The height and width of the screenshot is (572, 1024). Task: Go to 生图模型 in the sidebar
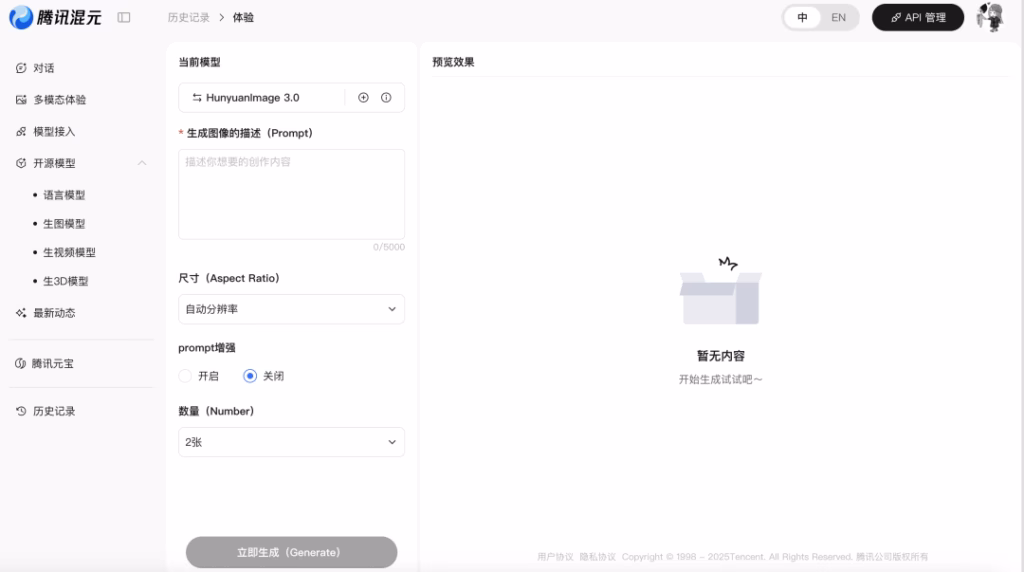click(64, 224)
